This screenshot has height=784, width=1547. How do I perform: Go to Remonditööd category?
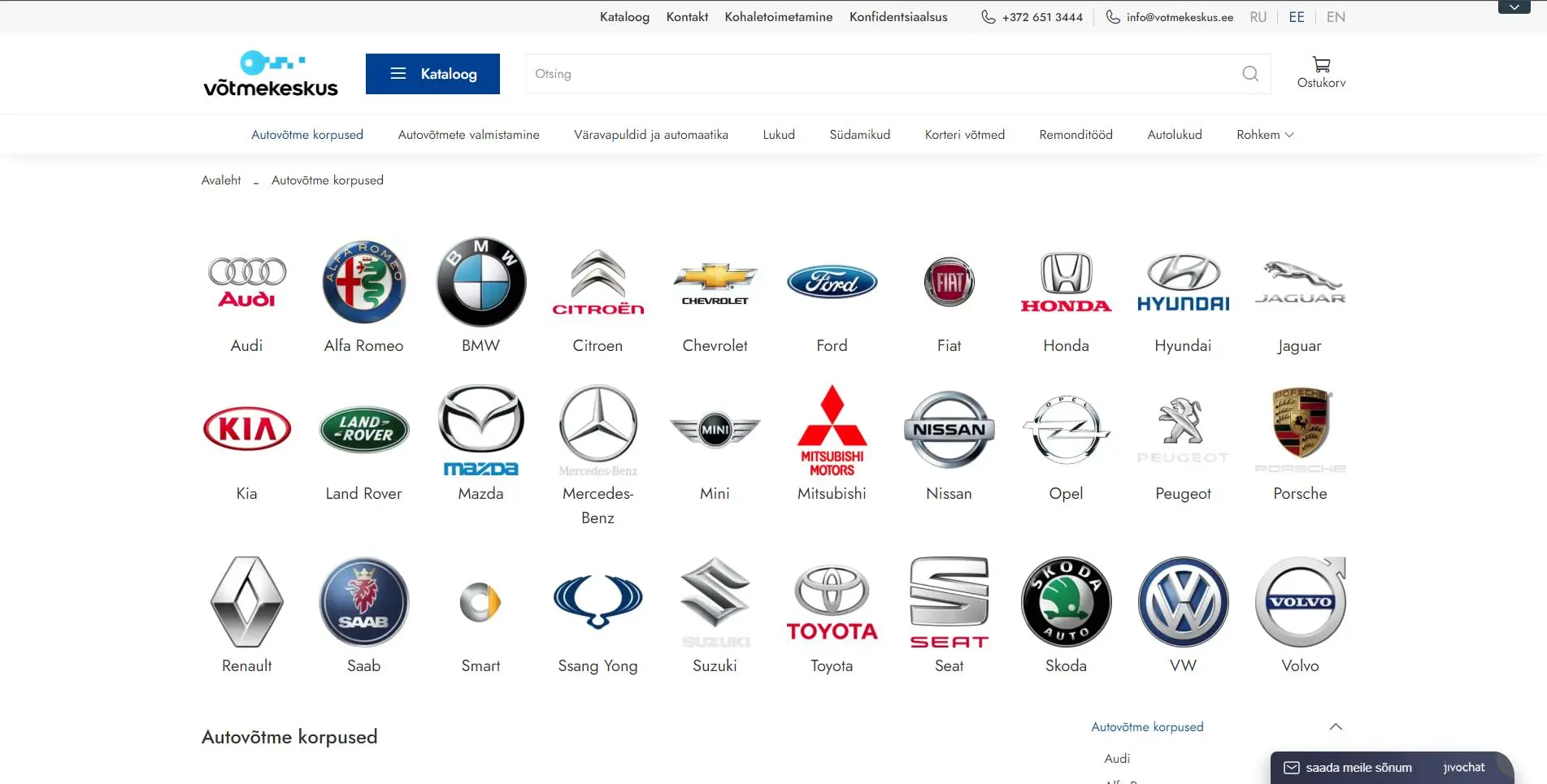pyautogui.click(x=1076, y=135)
